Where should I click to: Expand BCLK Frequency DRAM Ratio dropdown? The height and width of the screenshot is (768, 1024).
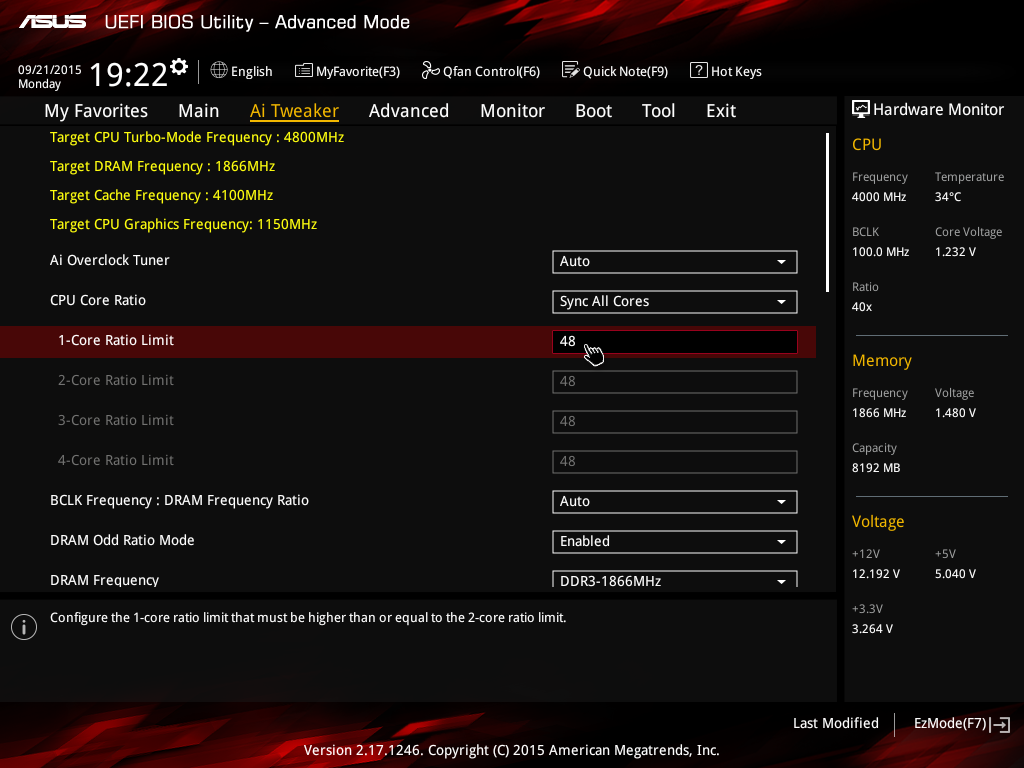[675, 502]
